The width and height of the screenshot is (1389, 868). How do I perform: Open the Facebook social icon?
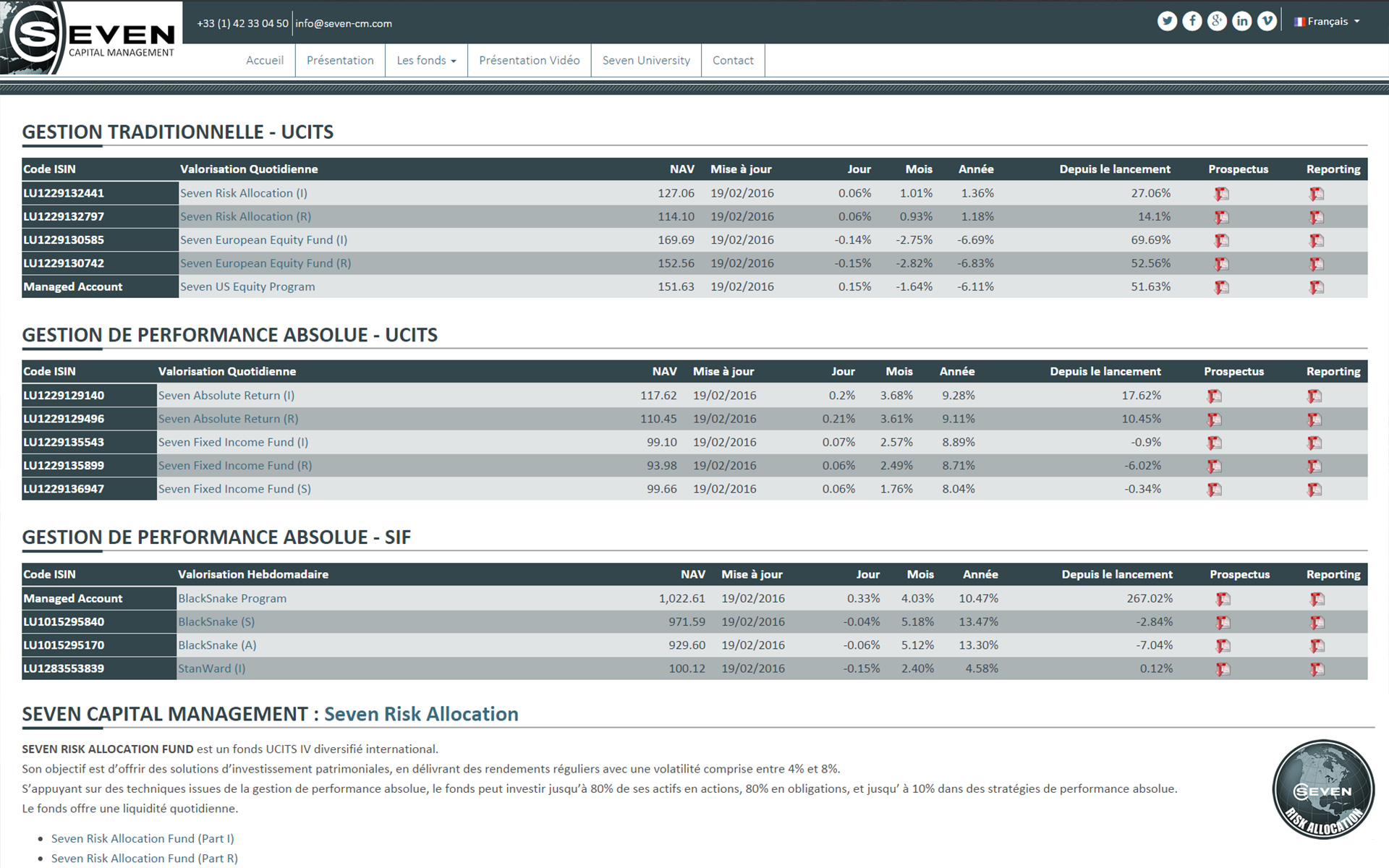(1192, 21)
